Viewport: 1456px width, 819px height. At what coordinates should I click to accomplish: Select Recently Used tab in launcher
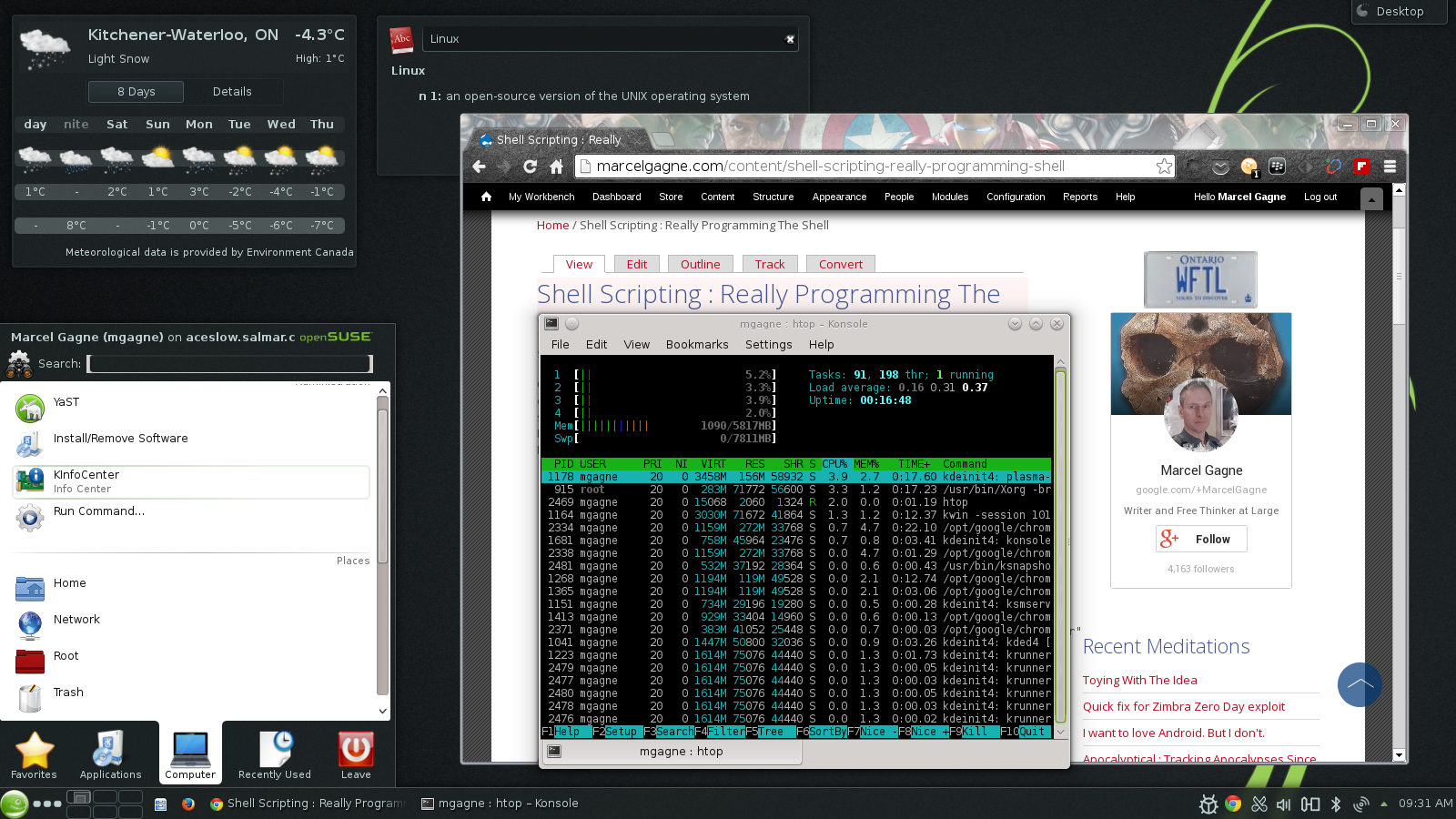coord(275,755)
